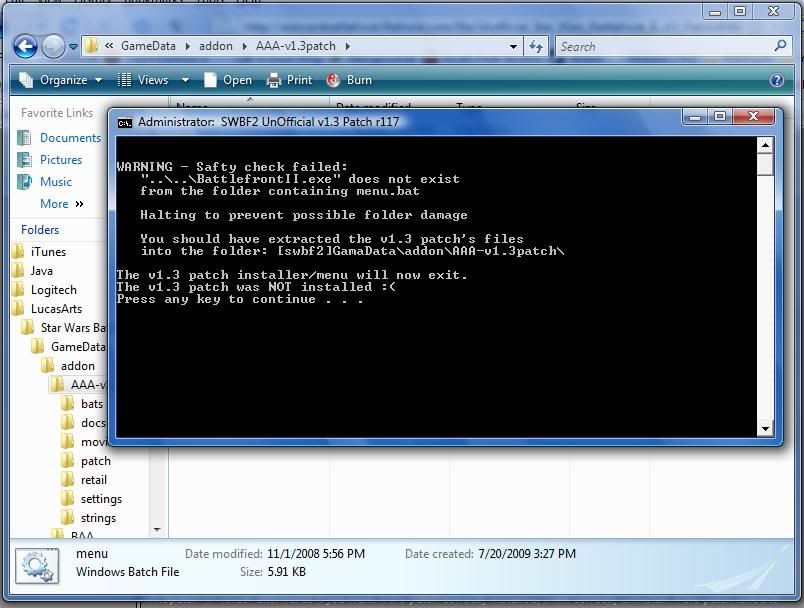Click the Folders pane header
The image size is (804, 608).
(x=40, y=230)
